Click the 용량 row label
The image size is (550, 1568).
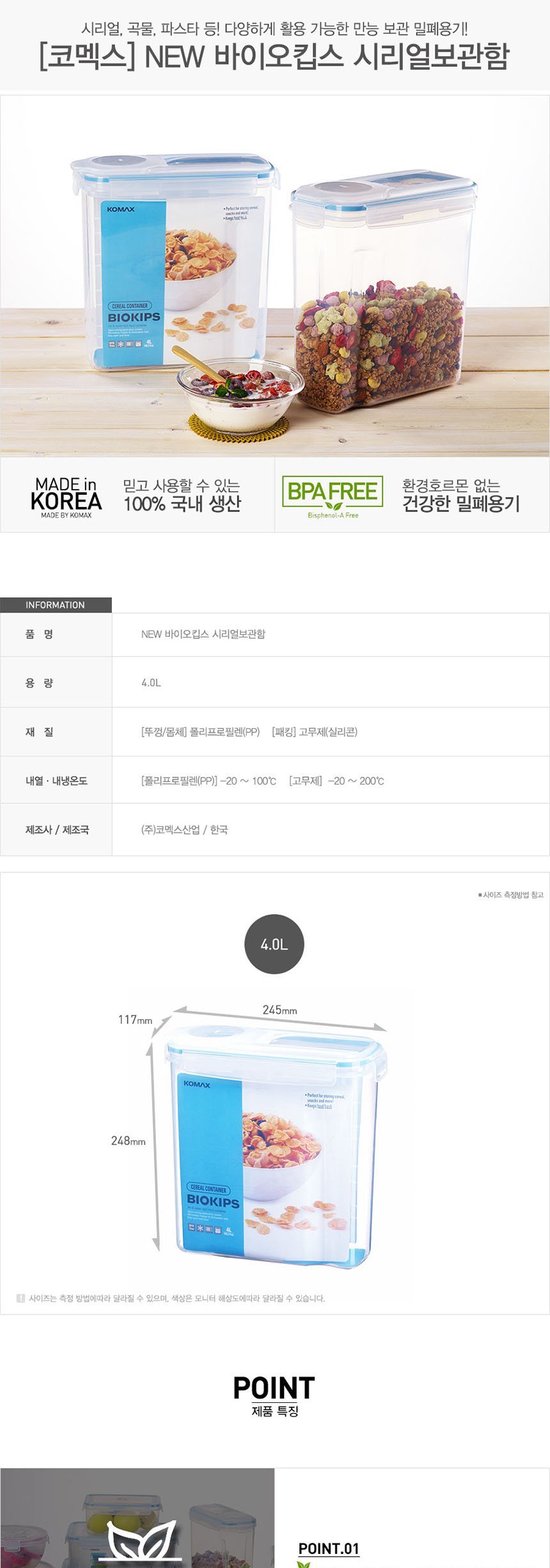(x=40, y=683)
